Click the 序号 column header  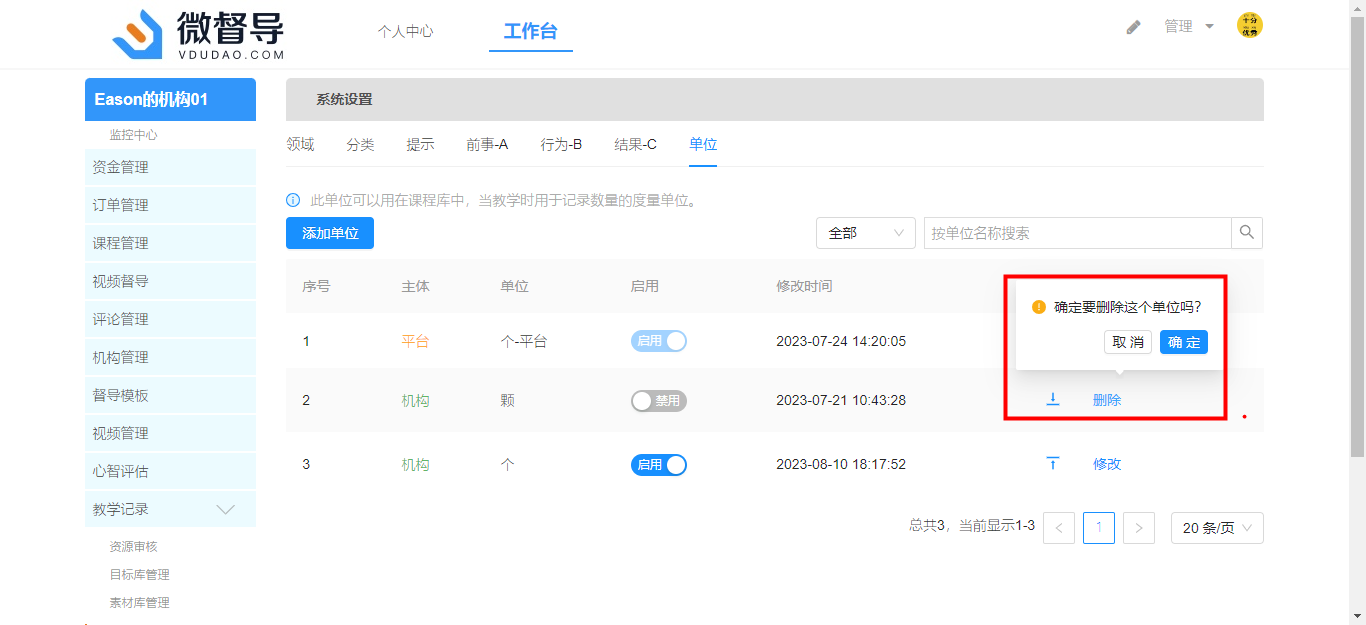coord(316,286)
